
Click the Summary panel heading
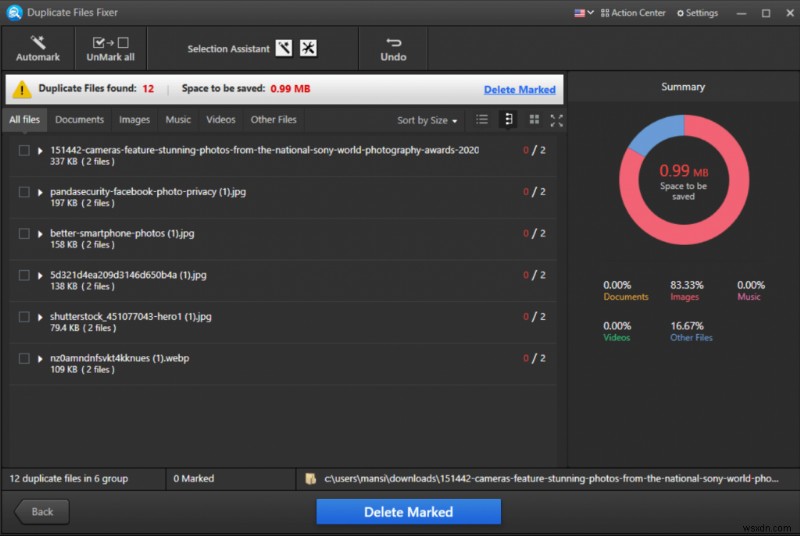click(x=683, y=87)
